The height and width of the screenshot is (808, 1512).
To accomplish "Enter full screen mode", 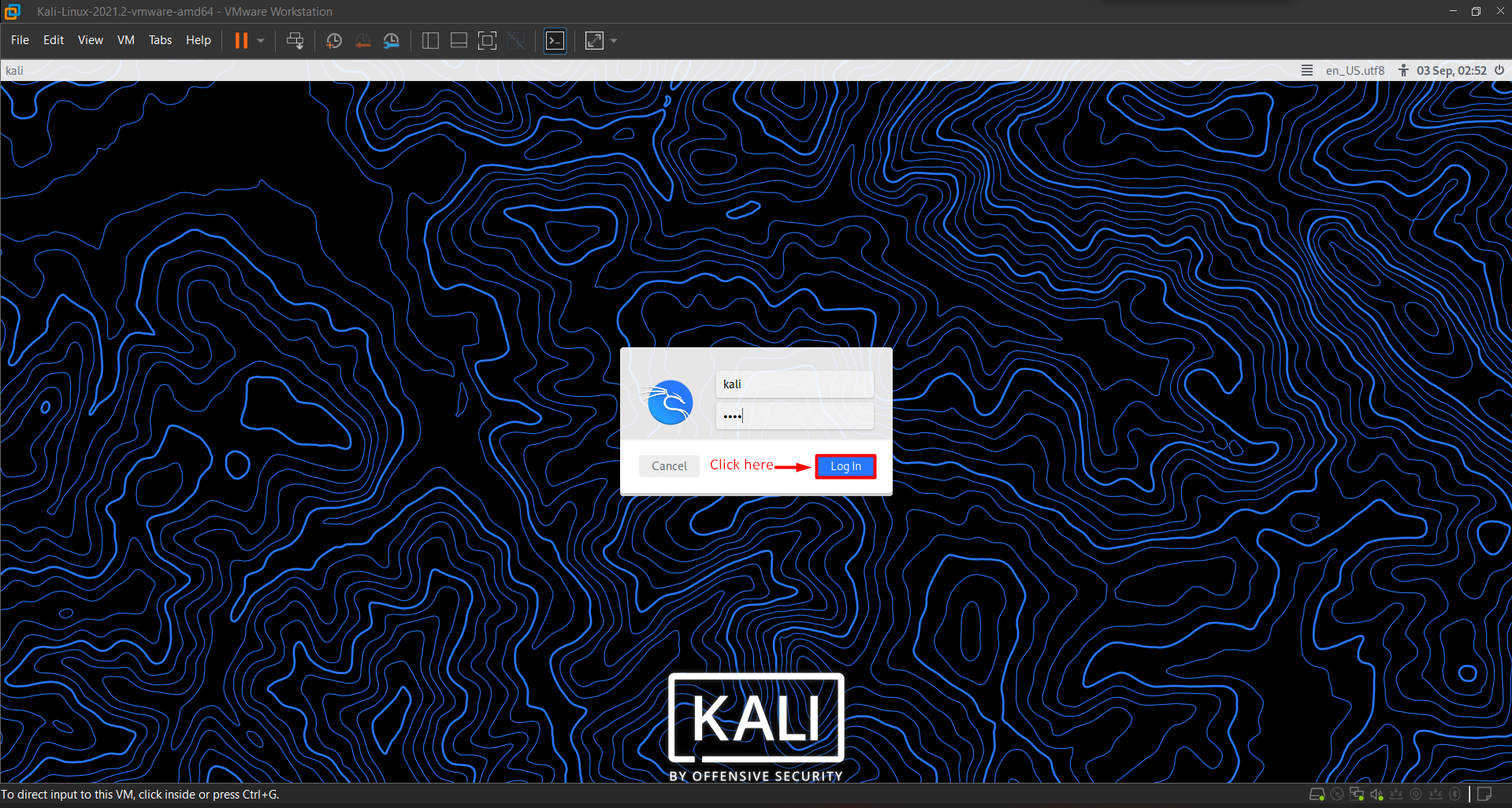I will tap(488, 41).
